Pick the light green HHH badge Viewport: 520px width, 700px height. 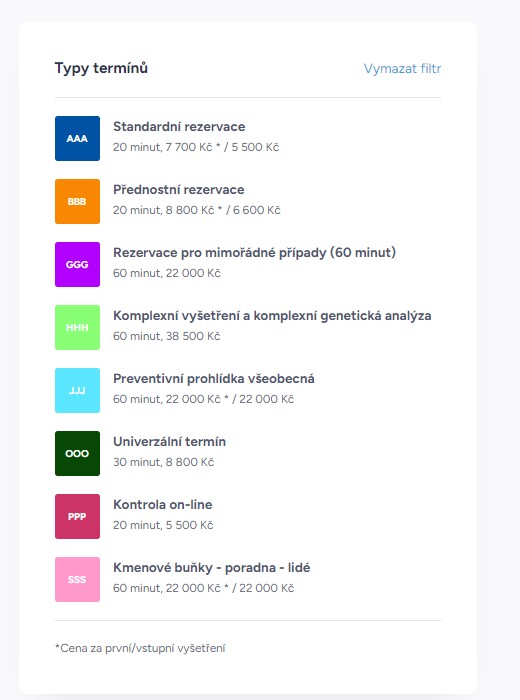tap(77, 327)
